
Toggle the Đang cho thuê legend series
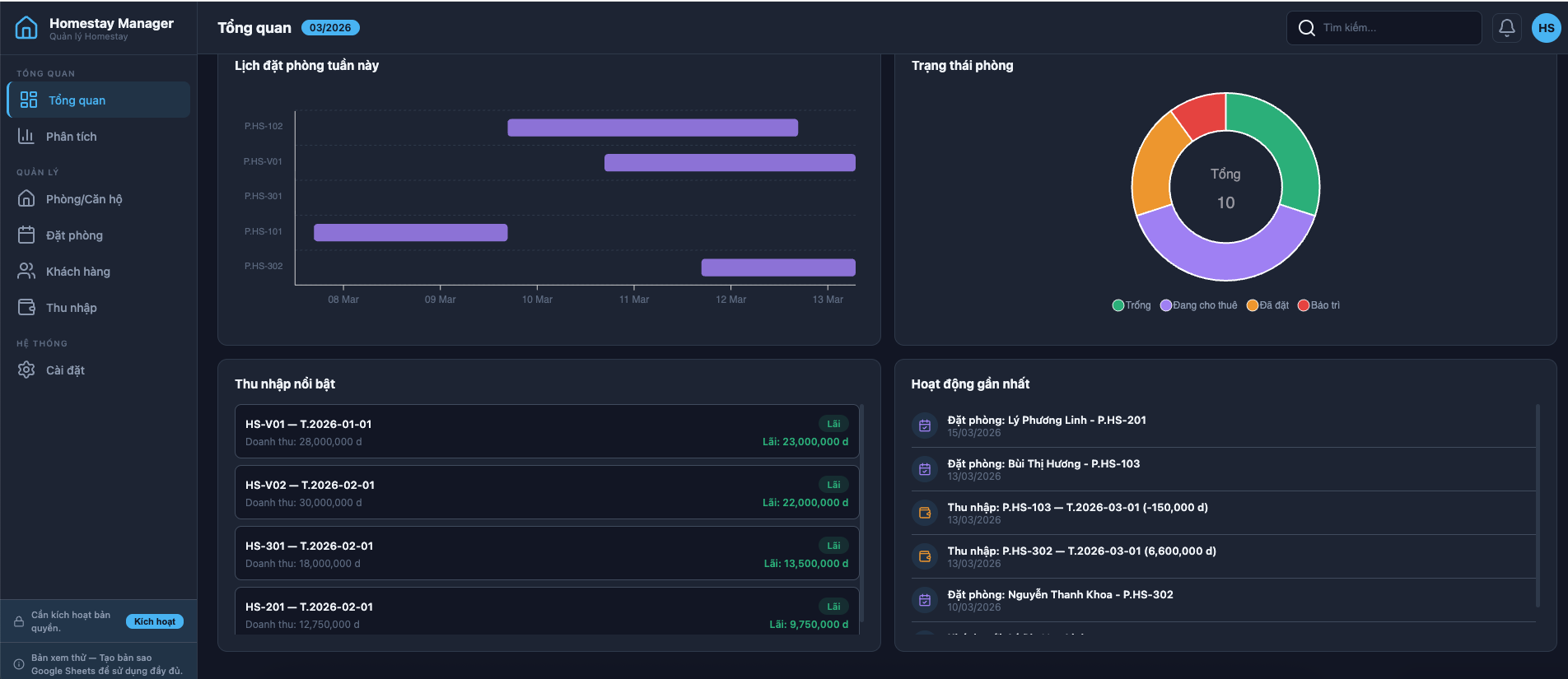[x=1198, y=305]
